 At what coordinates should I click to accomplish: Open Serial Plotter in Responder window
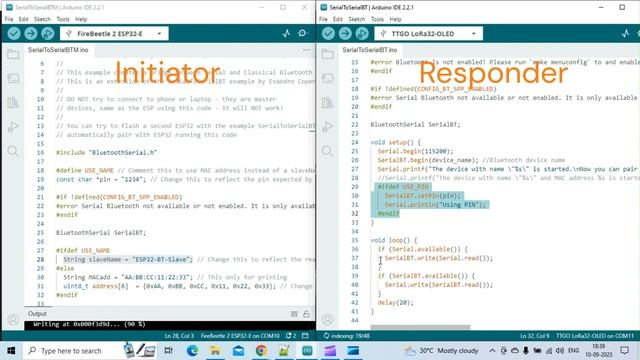pyautogui.click(x=625, y=33)
